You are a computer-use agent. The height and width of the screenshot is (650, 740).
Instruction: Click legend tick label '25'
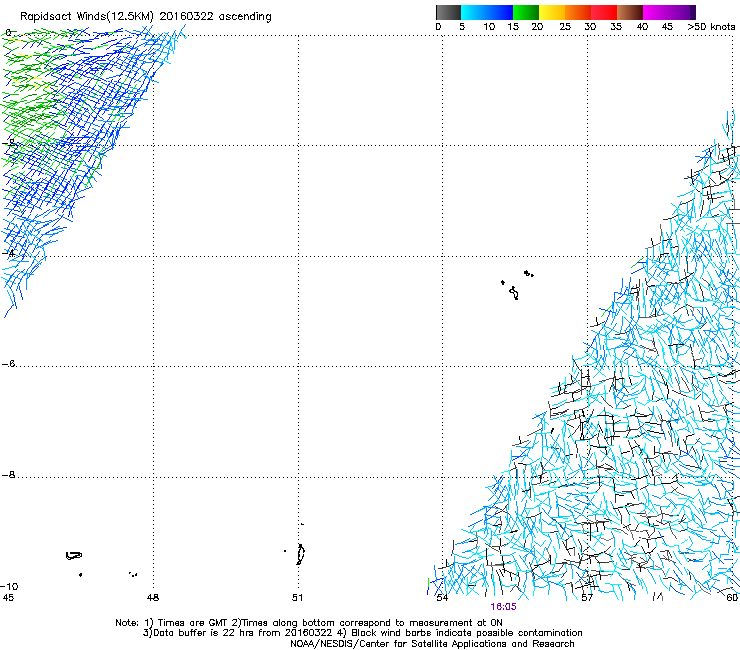[x=565, y=27]
